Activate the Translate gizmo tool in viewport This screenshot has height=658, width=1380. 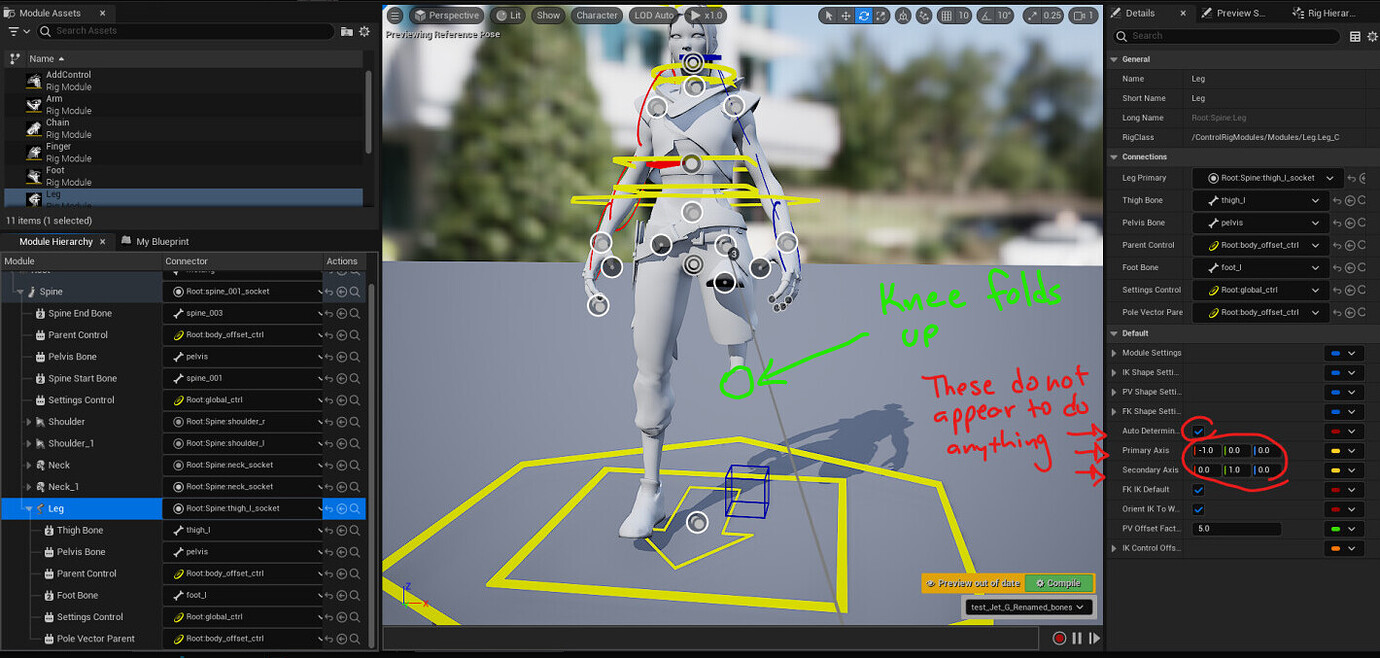pos(846,16)
